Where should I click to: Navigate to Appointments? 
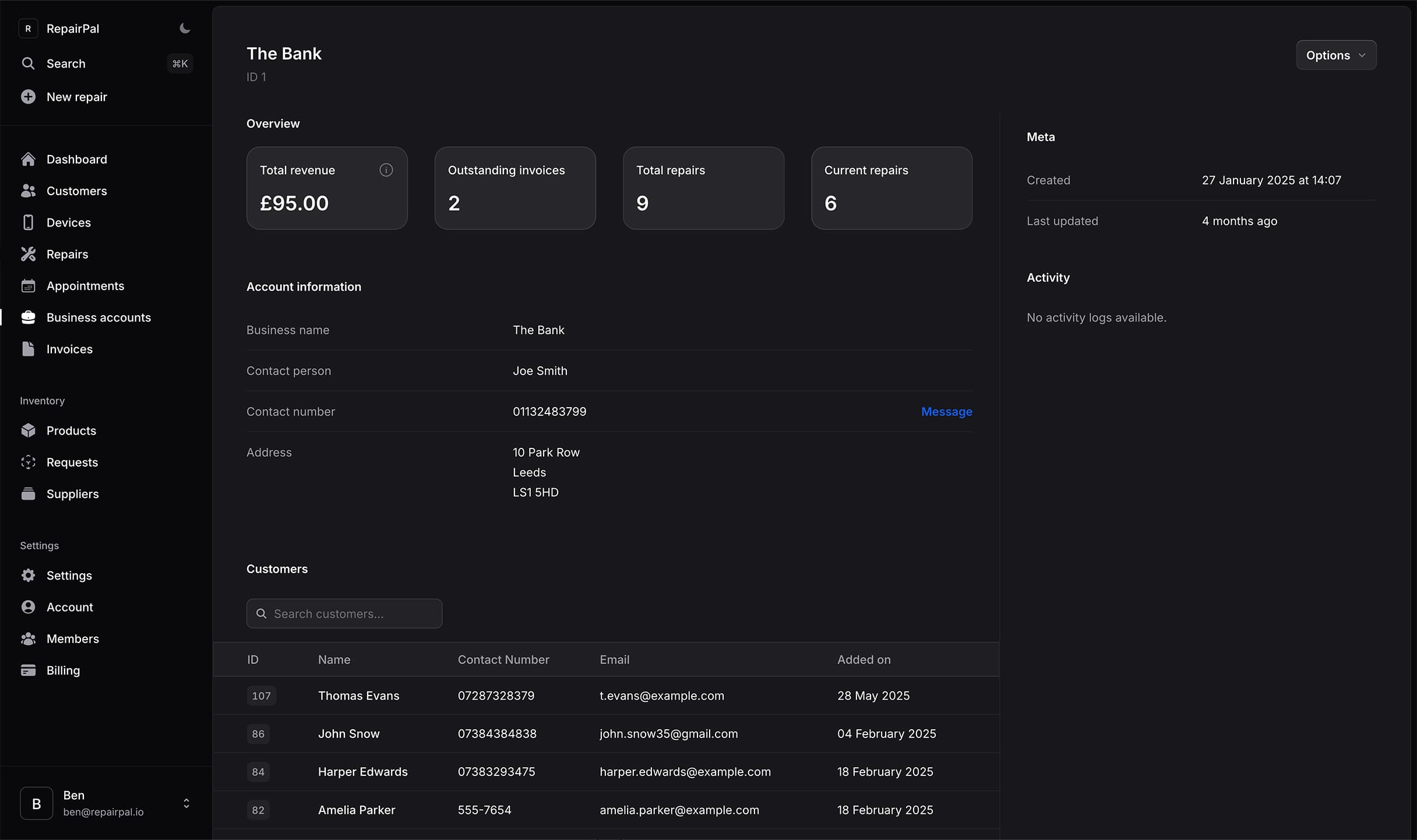pyautogui.click(x=86, y=286)
